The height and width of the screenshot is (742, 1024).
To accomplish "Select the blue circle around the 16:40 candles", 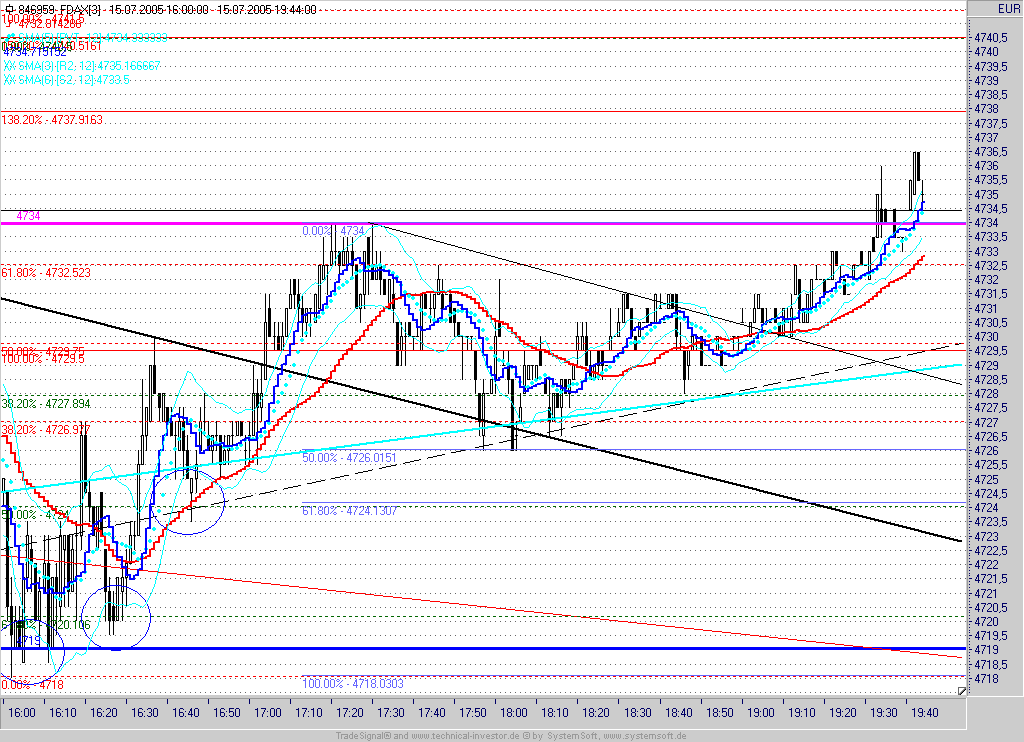I will 188,501.
